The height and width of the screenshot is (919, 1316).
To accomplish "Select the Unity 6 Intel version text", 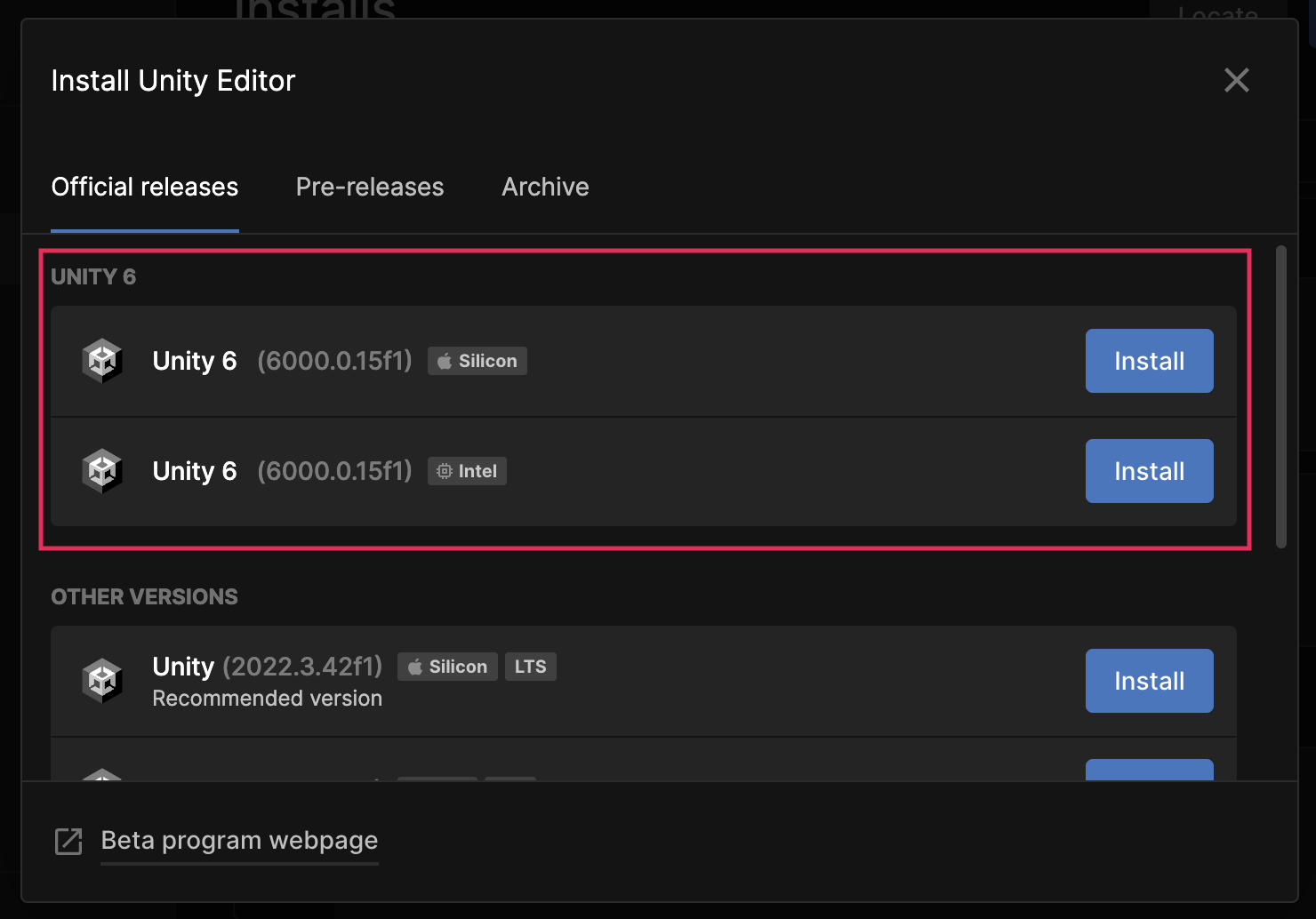I will (x=334, y=471).
